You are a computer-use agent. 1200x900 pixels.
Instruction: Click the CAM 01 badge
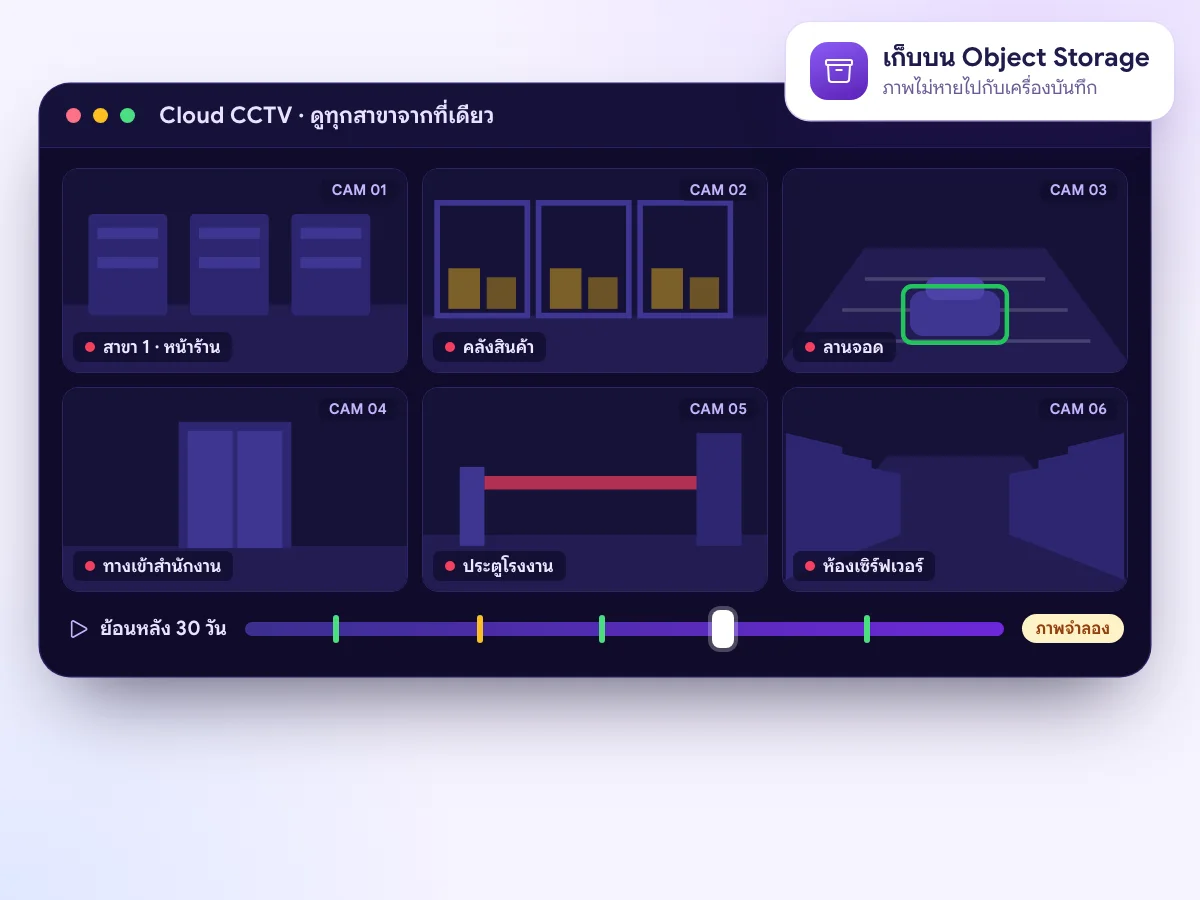[358, 189]
